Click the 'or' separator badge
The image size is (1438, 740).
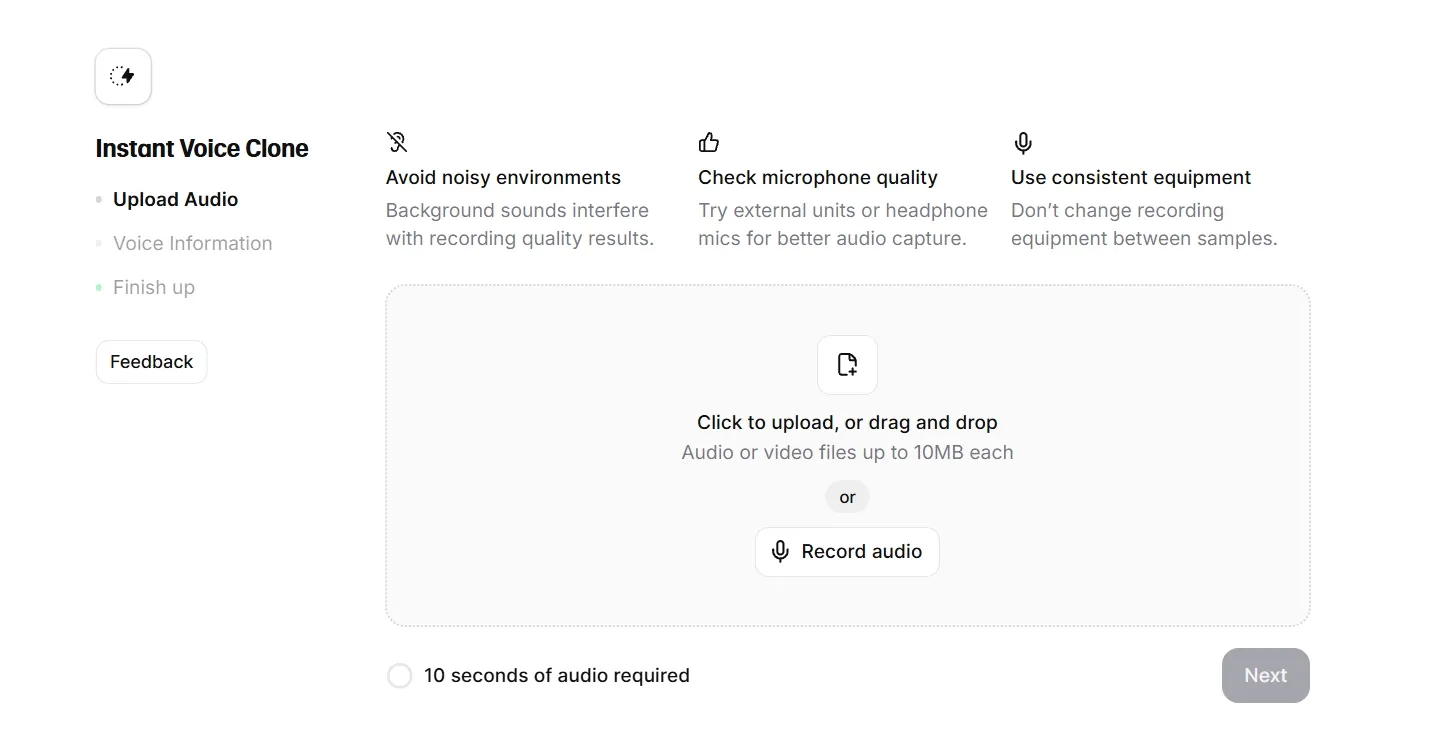point(847,497)
